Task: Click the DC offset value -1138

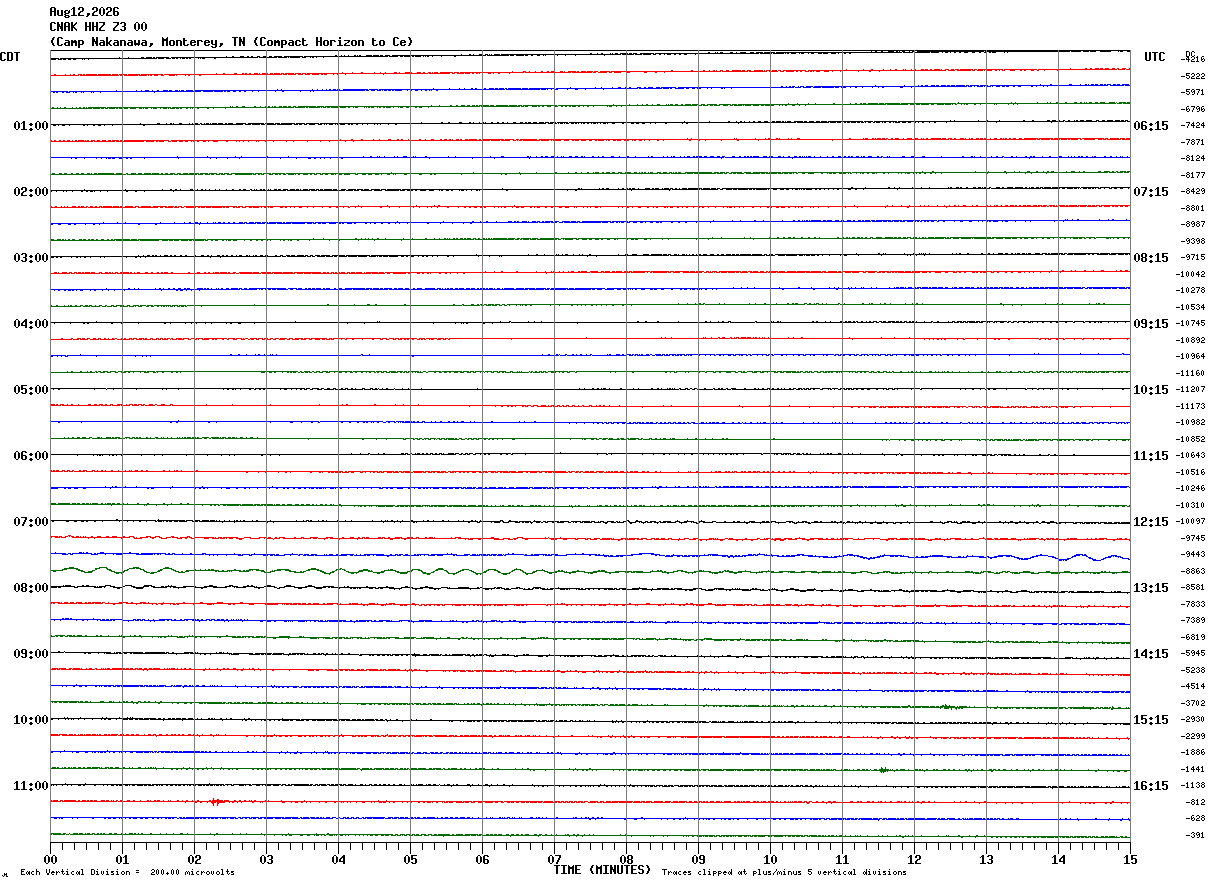Action: tap(1192, 786)
